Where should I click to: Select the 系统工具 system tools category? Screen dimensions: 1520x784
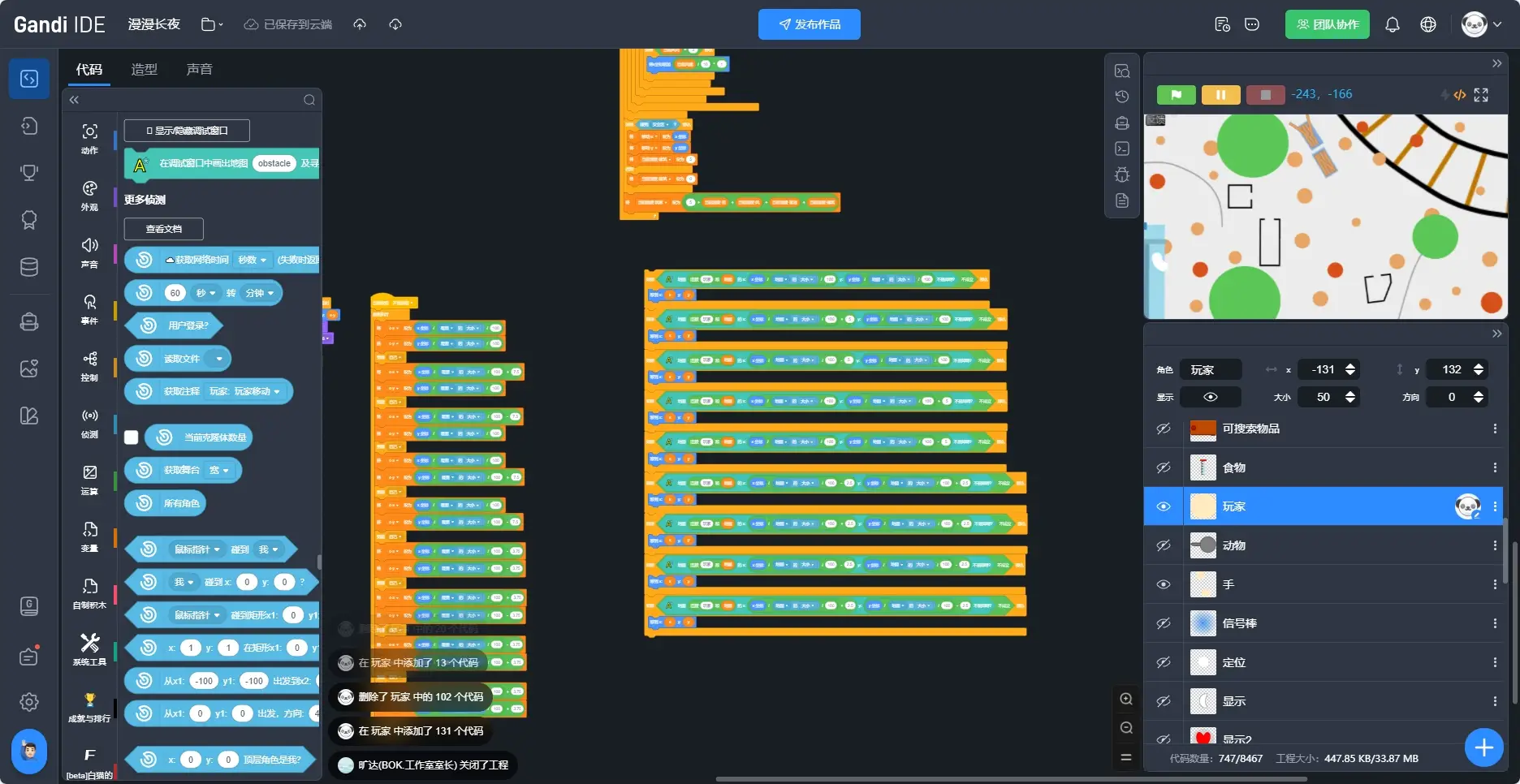(x=89, y=649)
